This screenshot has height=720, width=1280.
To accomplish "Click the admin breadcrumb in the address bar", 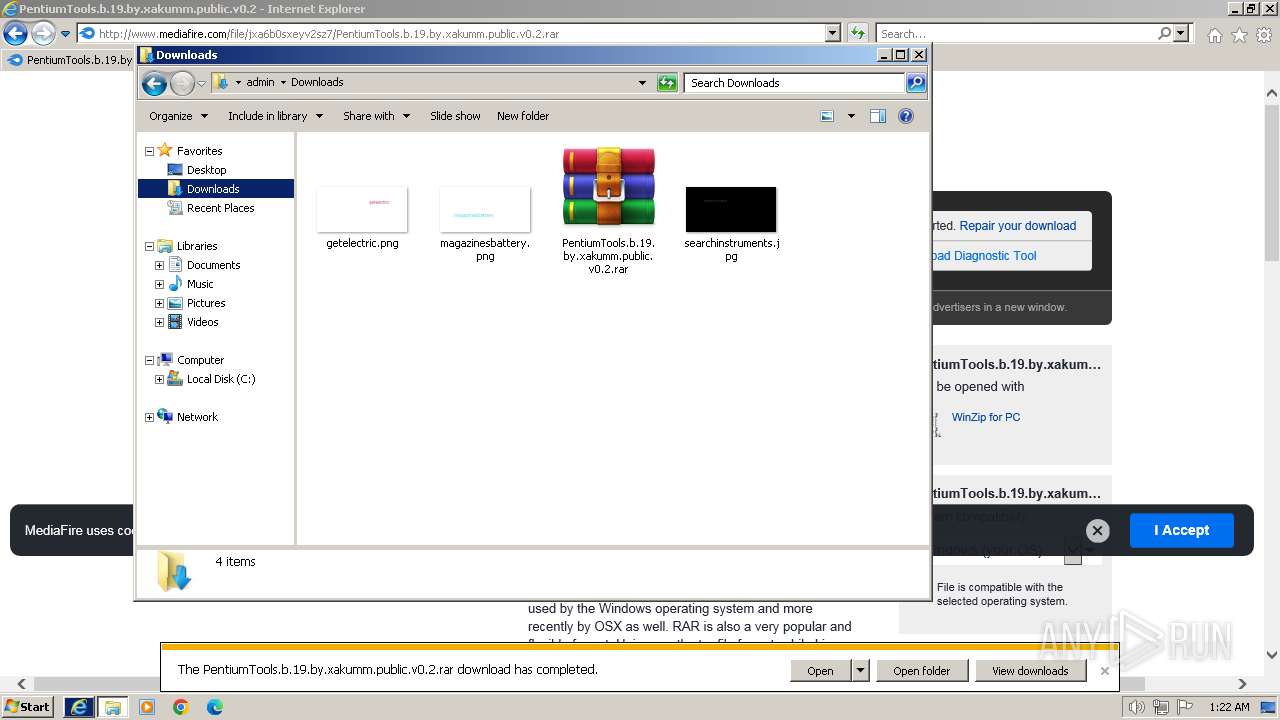I will (260, 83).
